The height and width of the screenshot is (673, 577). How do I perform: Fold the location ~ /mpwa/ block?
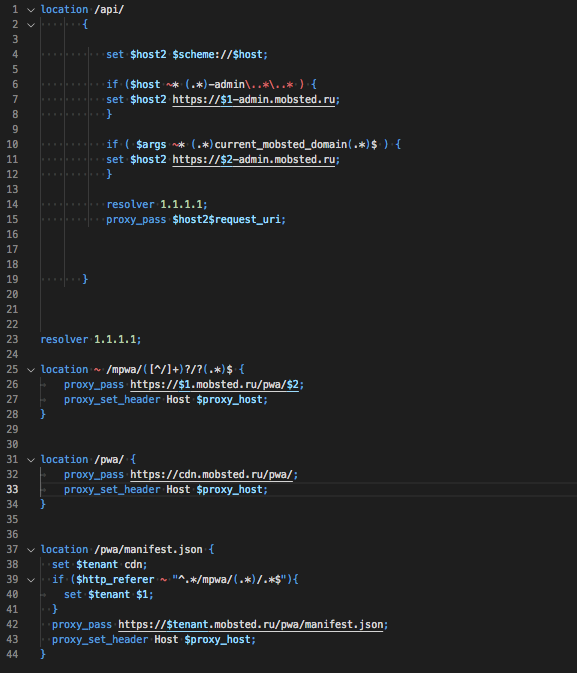point(31,370)
